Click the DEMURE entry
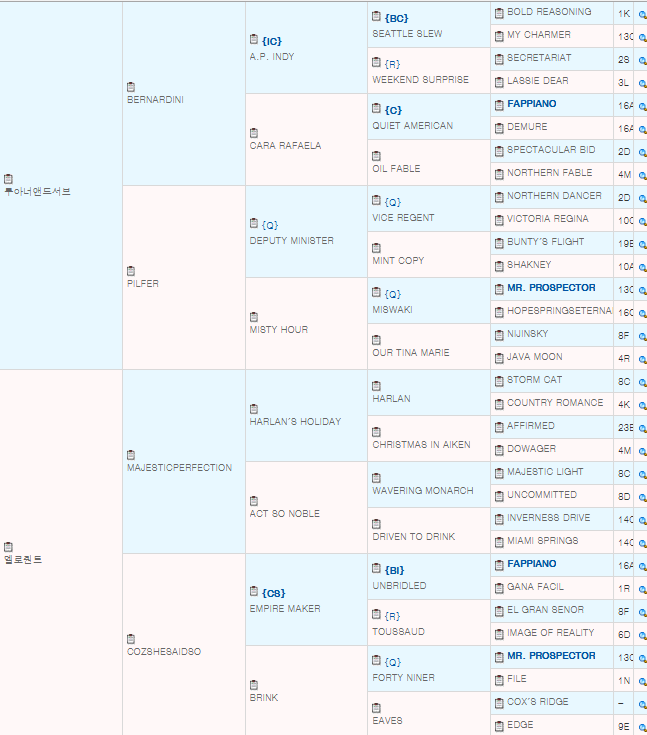 click(527, 127)
